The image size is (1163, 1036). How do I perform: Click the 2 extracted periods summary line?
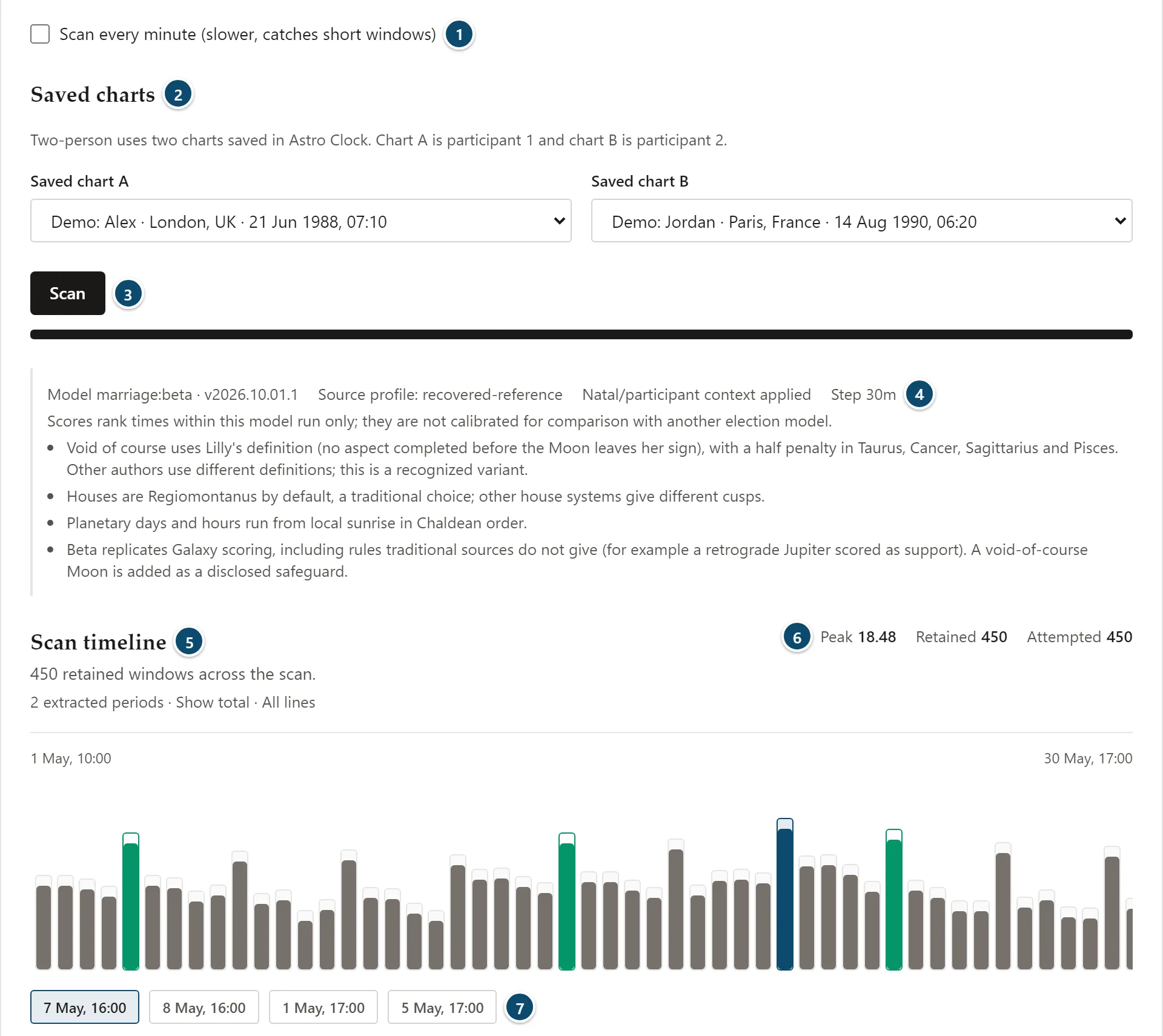173,702
